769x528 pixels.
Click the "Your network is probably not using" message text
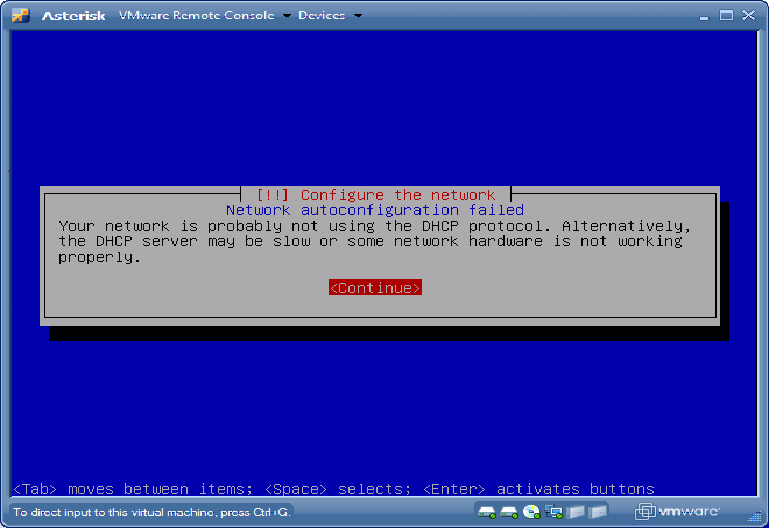(375, 241)
